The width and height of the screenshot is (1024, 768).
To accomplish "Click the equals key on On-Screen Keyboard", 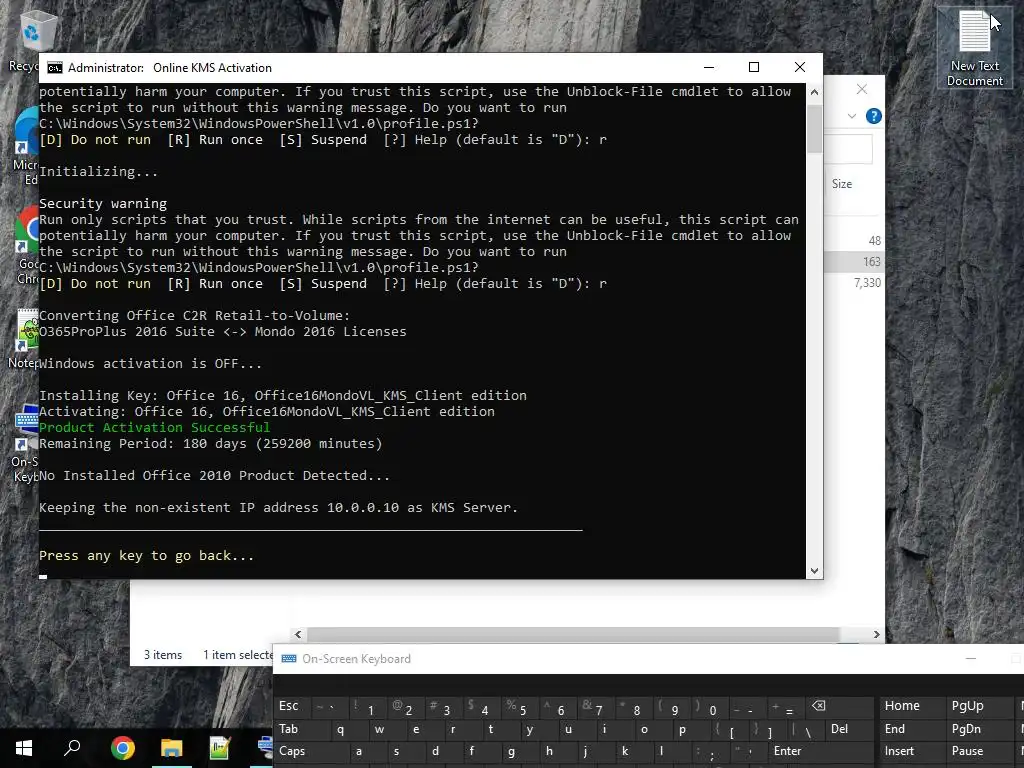I will coord(784,708).
